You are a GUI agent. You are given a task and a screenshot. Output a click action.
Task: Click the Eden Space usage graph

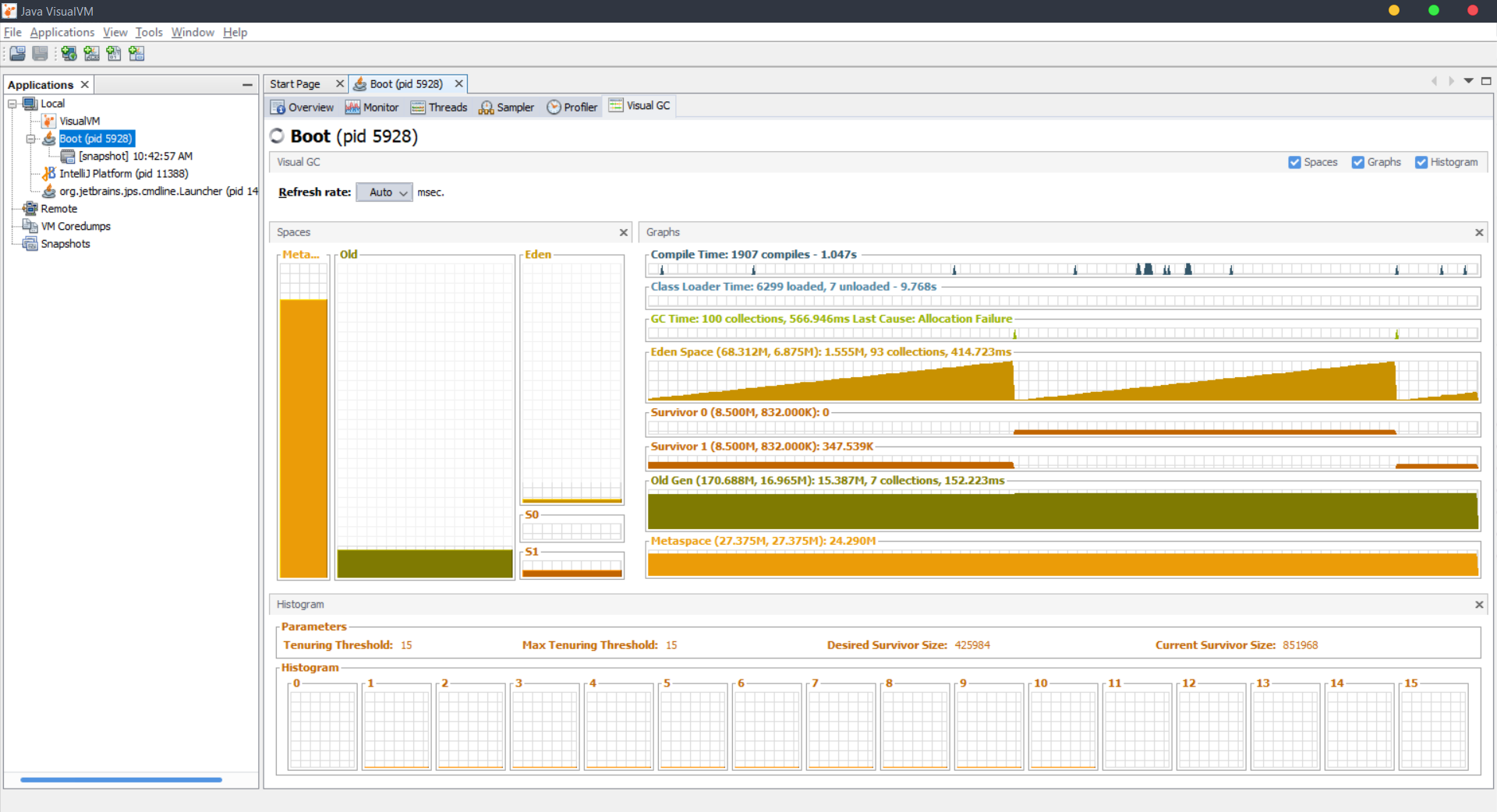(1063, 380)
